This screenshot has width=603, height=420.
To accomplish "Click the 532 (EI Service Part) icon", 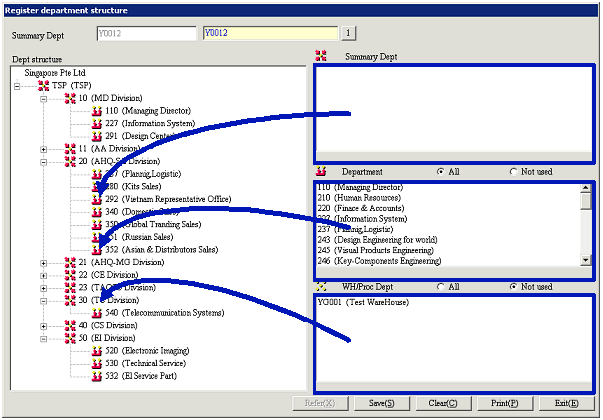I will click(x=96, y=376).
